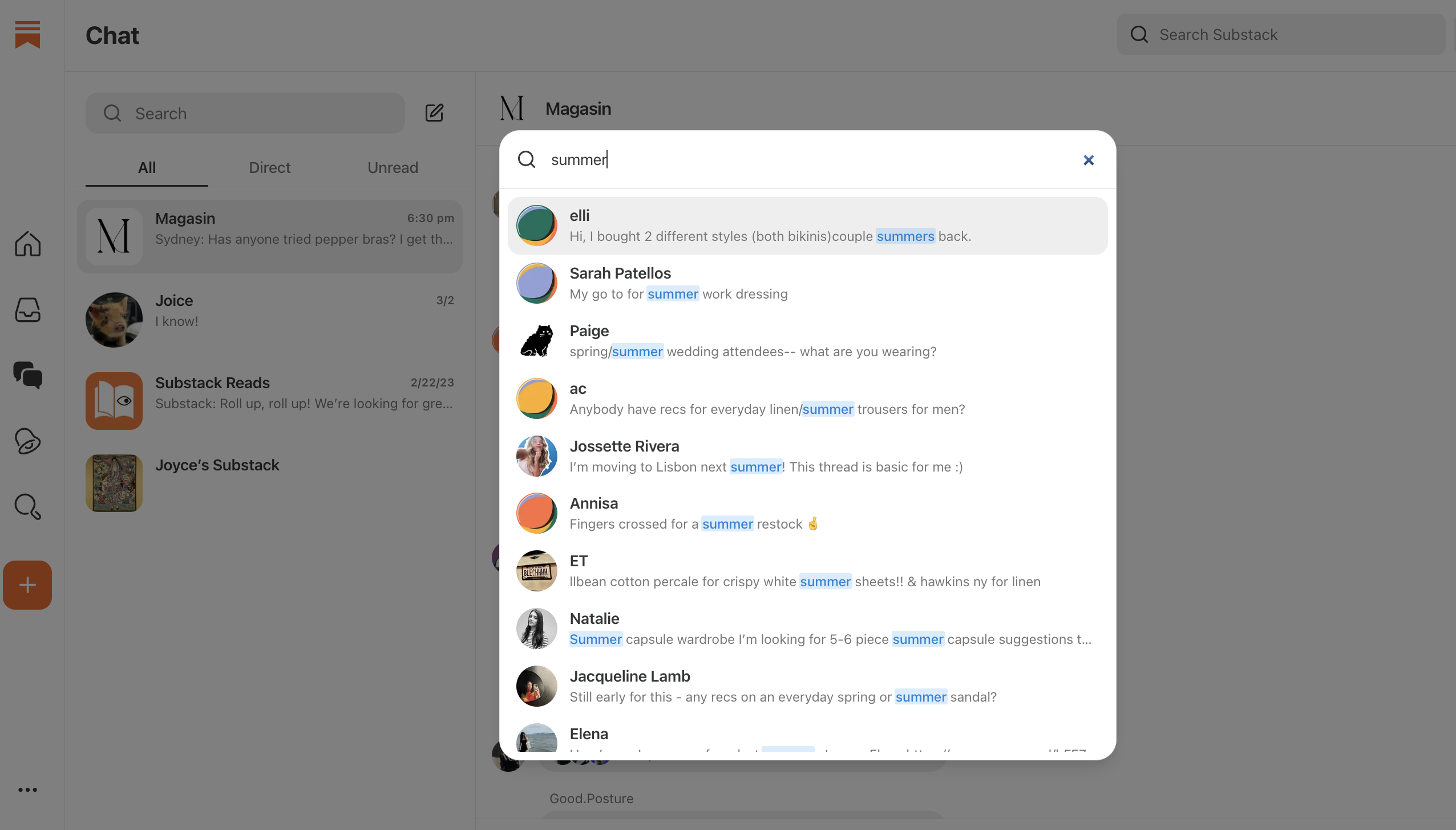Select Jacqueline Lamb's sandal result
Image resolution: width=1456 pixels, height=830 pixels.
(807, 686)
